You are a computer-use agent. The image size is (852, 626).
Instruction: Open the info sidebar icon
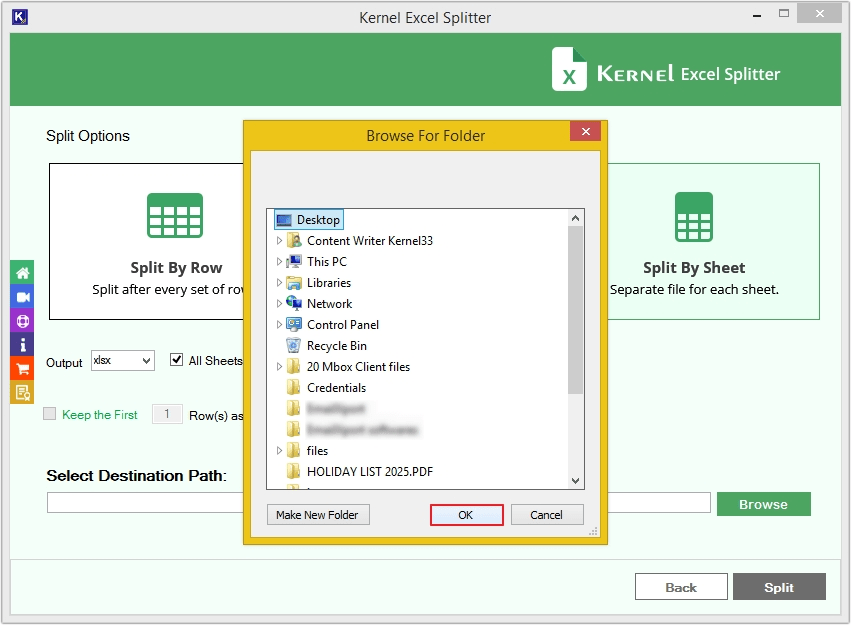(22, 345)
